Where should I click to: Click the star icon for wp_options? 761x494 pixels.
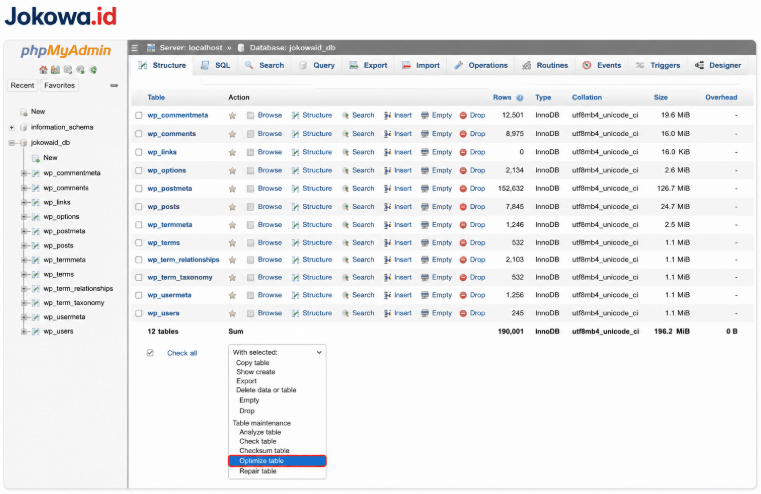click(x=232, y=170)
